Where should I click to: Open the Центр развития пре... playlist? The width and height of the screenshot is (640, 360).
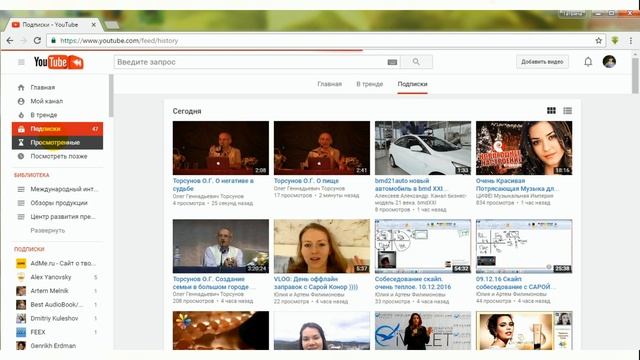(x=57, y=217)
